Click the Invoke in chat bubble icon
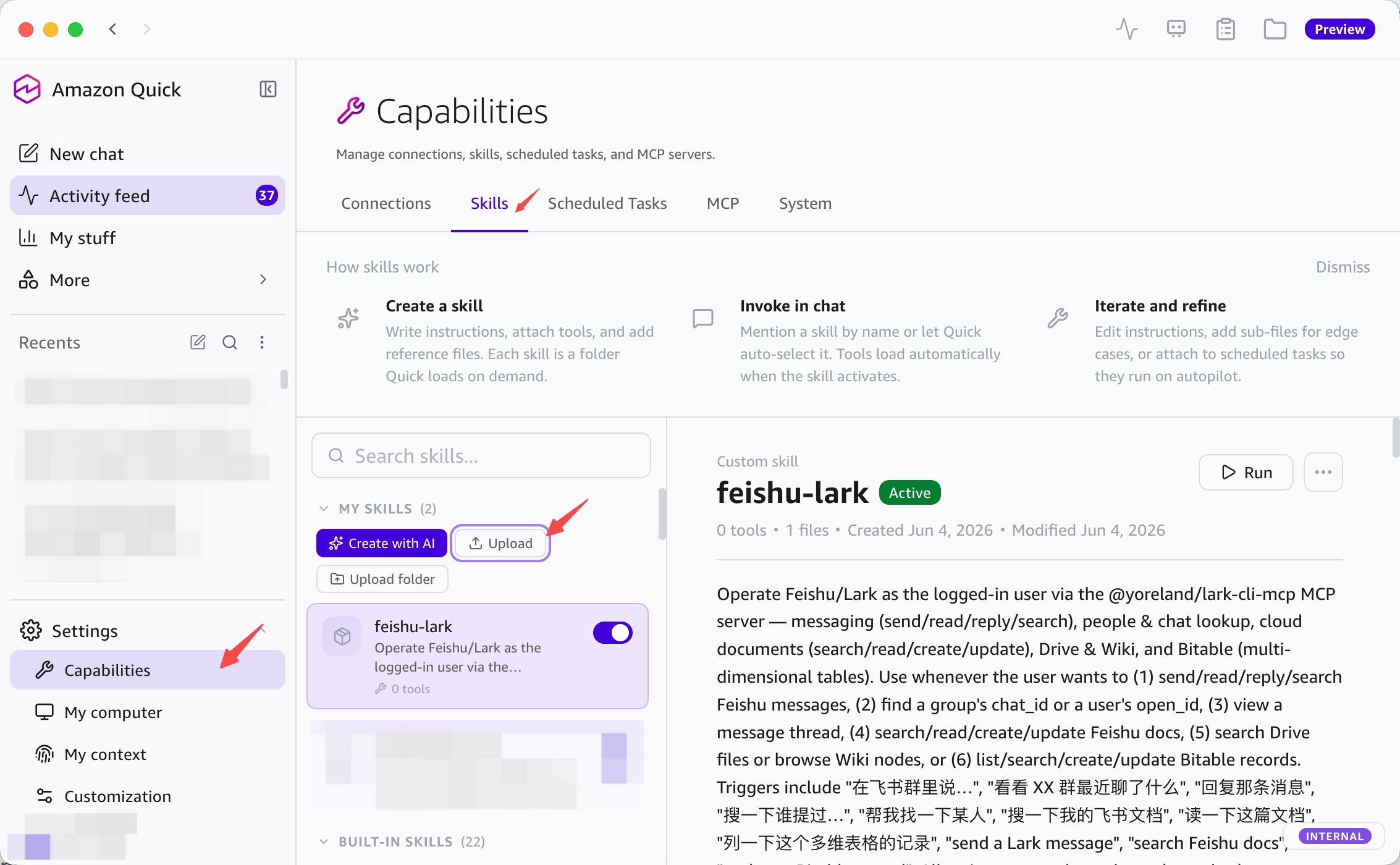This screenshot has width=1400, height=865. 703,318
